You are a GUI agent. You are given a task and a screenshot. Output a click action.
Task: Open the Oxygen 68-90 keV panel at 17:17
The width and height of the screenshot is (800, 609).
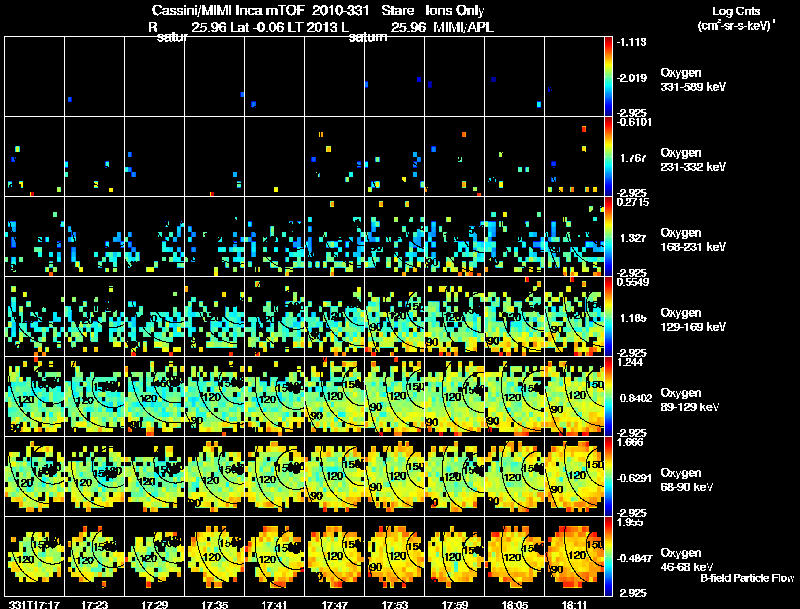[x=35, y=476]
